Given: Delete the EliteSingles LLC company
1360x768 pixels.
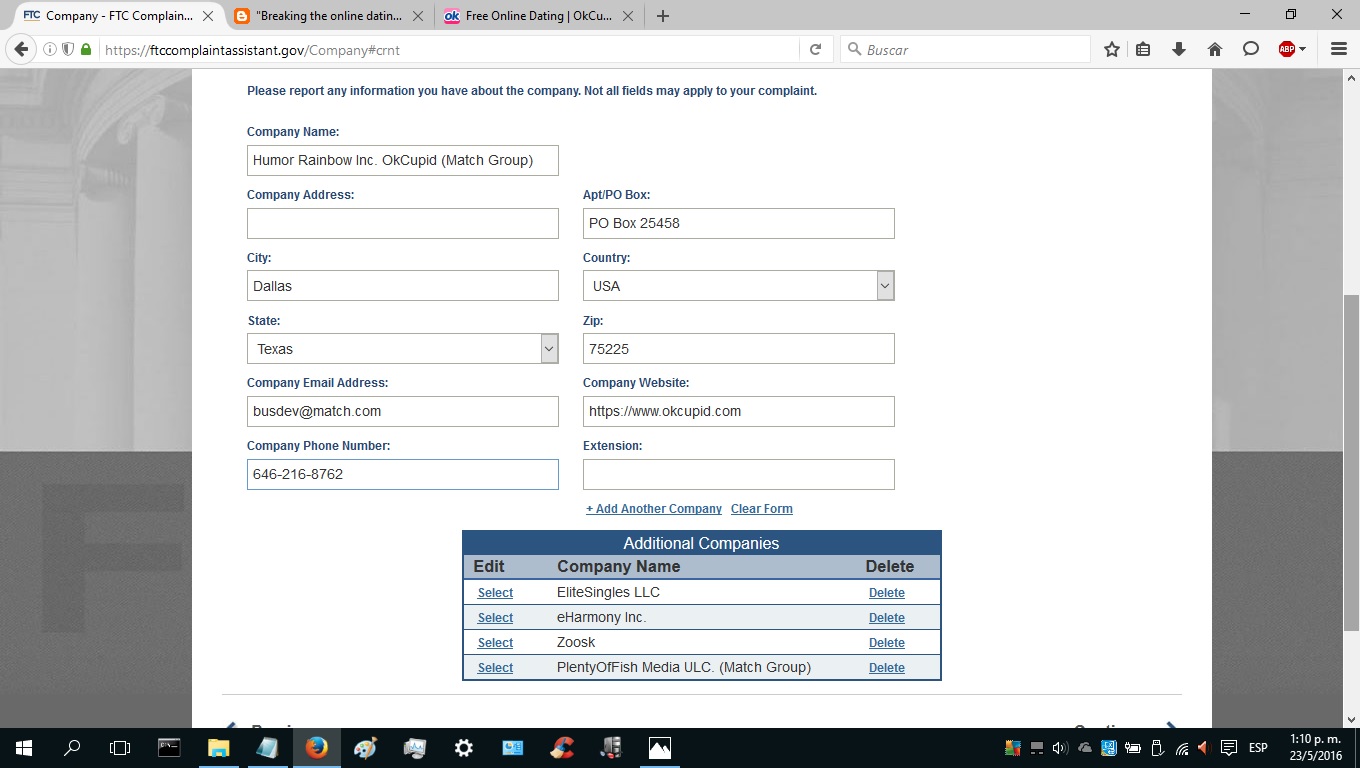Looking at the screenshot, I should point(887,593).
